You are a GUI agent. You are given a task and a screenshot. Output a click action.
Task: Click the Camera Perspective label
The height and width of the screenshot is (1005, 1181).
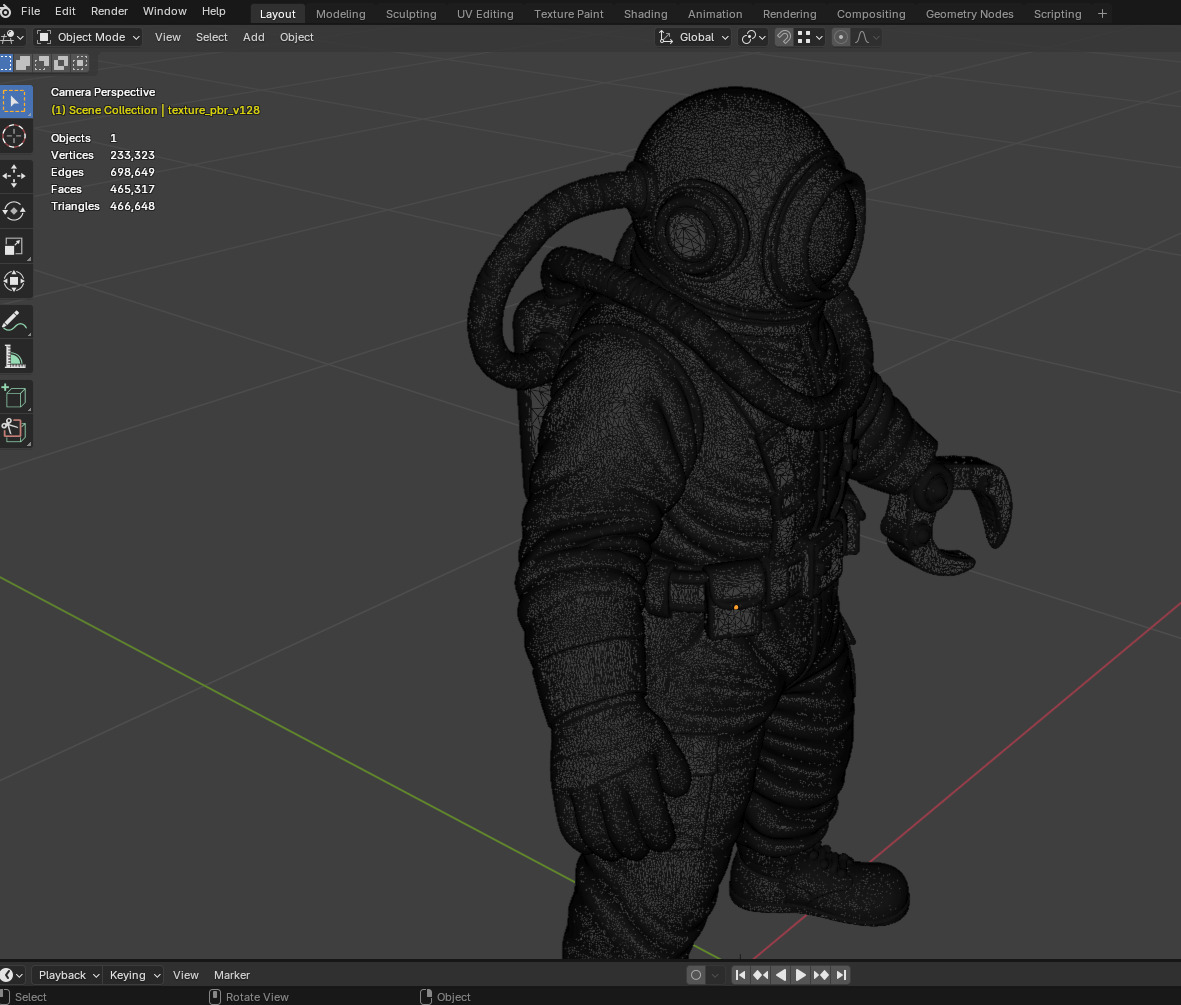pos(103,92)
